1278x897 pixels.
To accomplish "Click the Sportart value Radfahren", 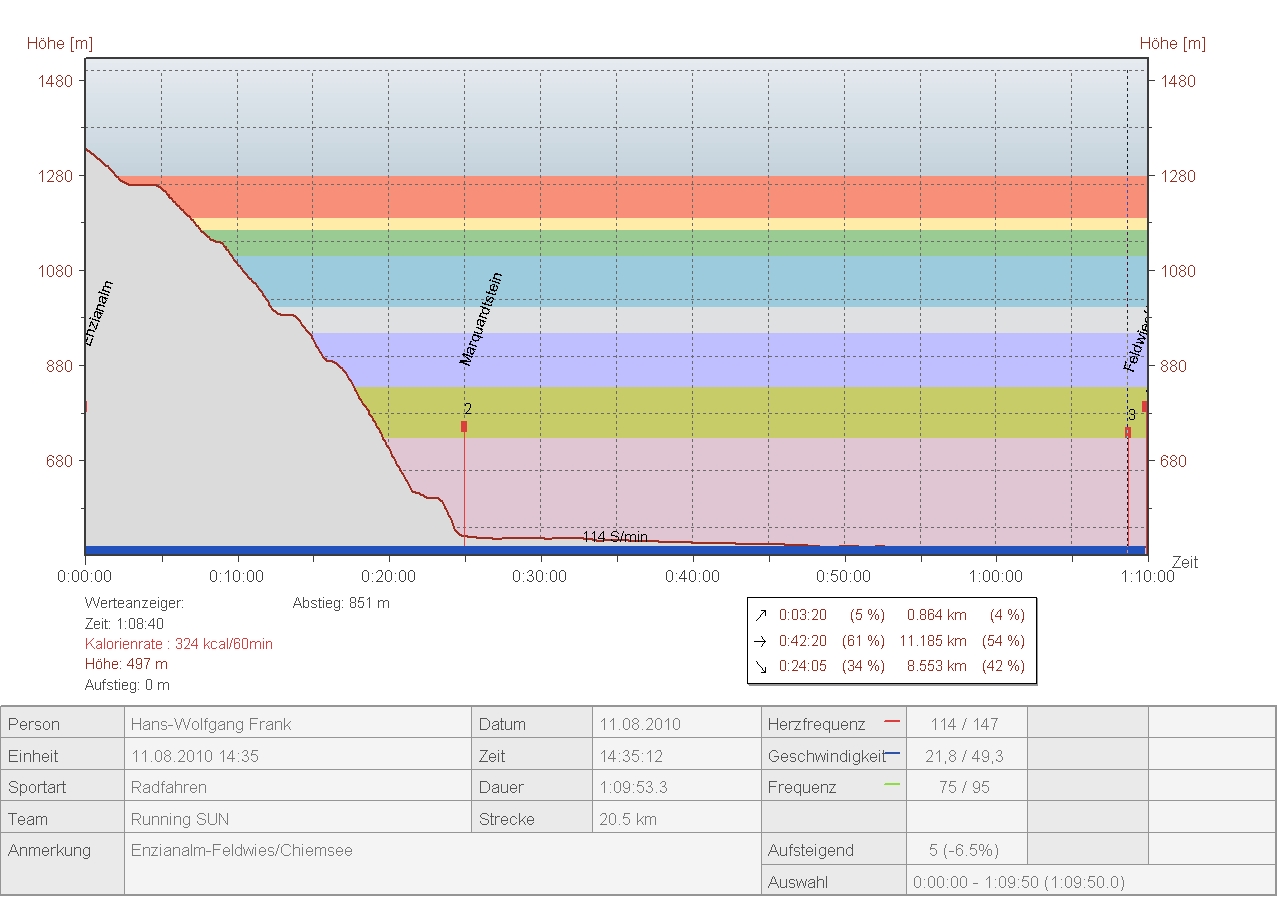I will pos(169,787).
